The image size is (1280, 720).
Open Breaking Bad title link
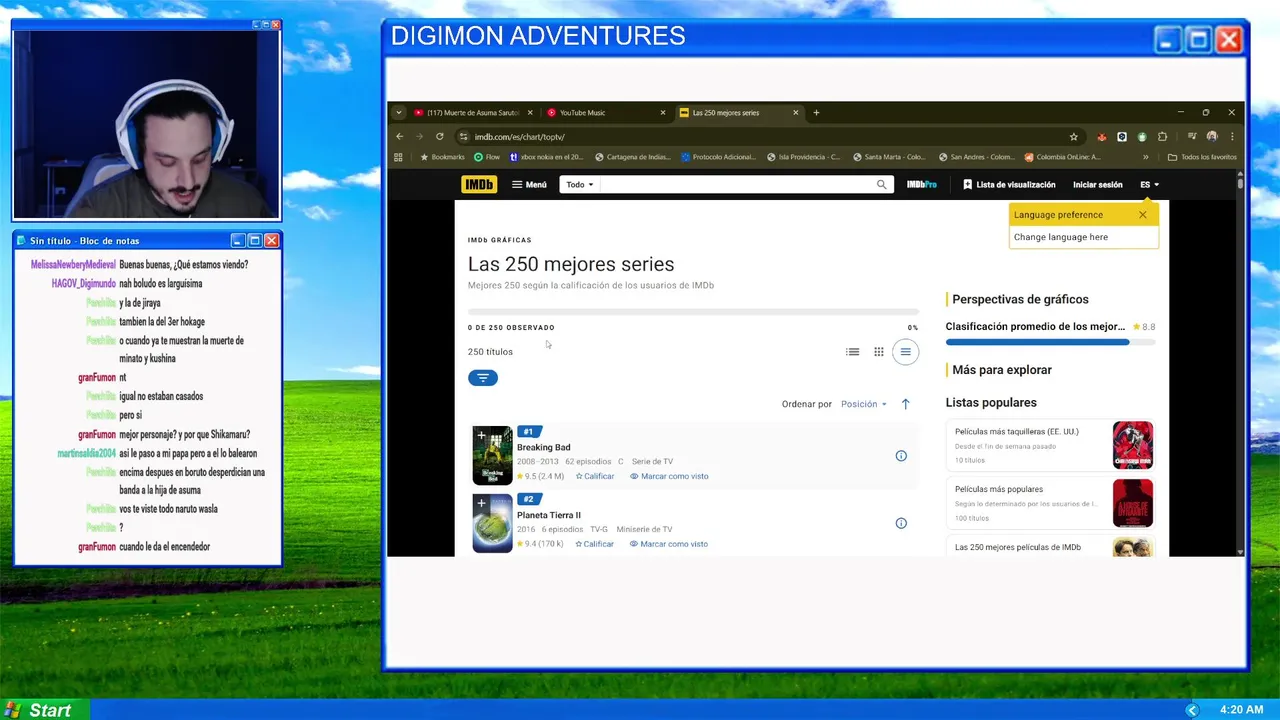coord(543,447)
